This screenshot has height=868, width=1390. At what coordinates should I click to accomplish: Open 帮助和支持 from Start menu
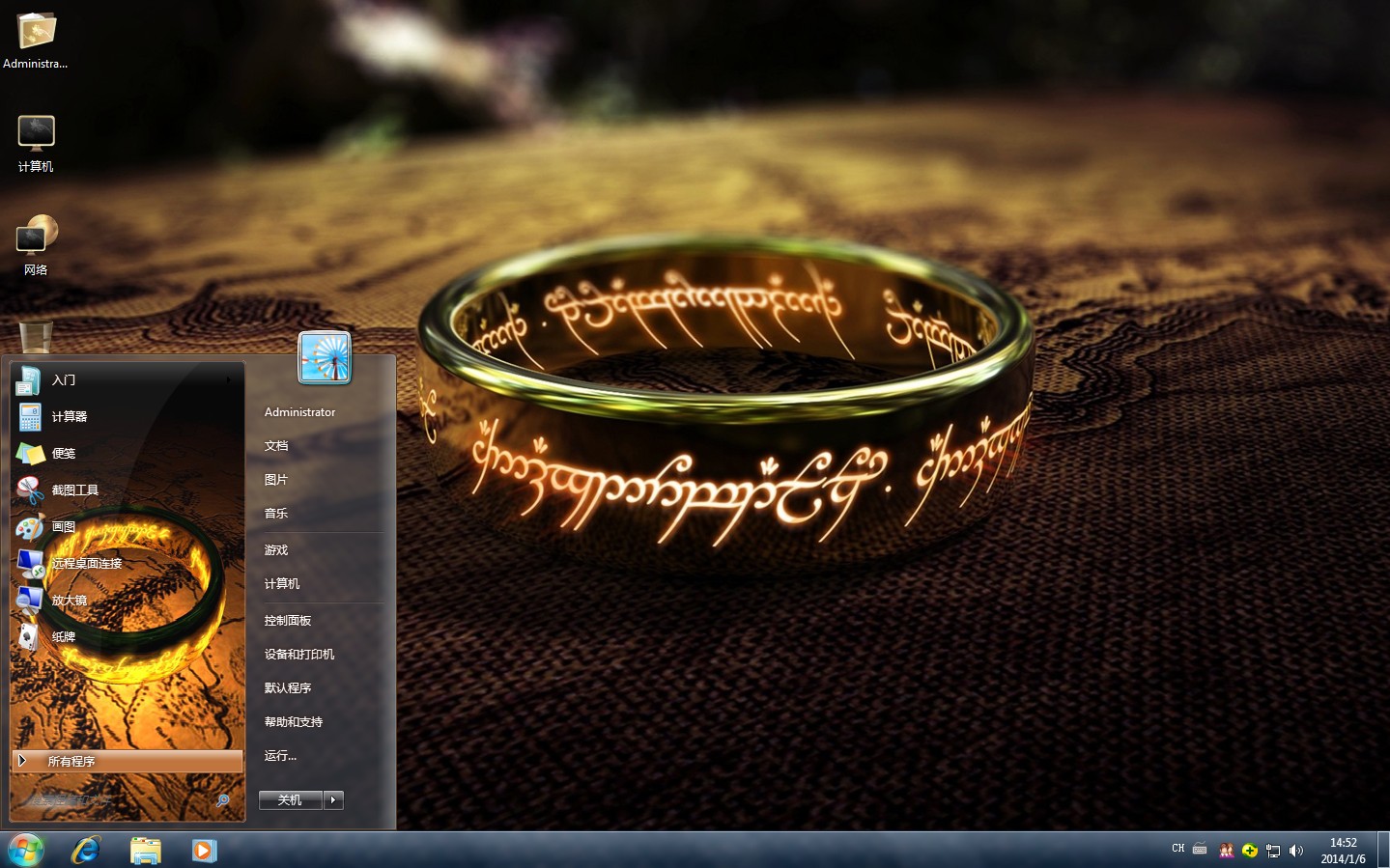[294, 722]
